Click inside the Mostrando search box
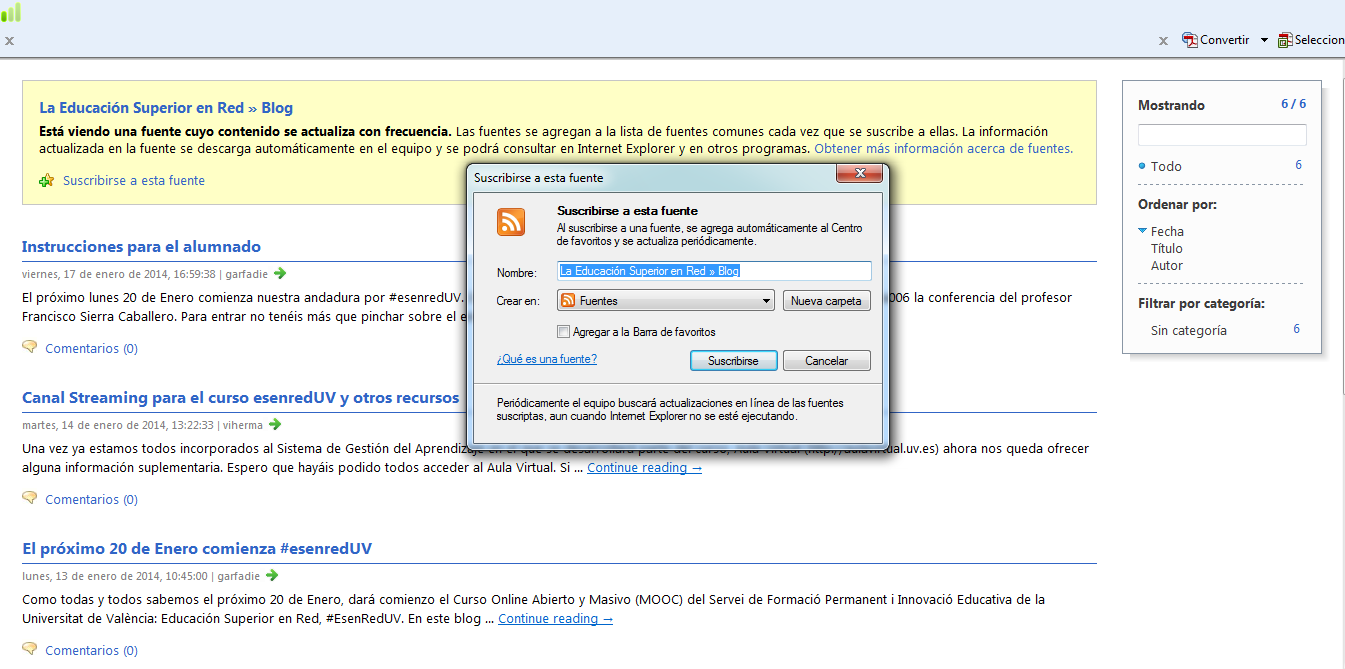 [x=1221, y=134]
